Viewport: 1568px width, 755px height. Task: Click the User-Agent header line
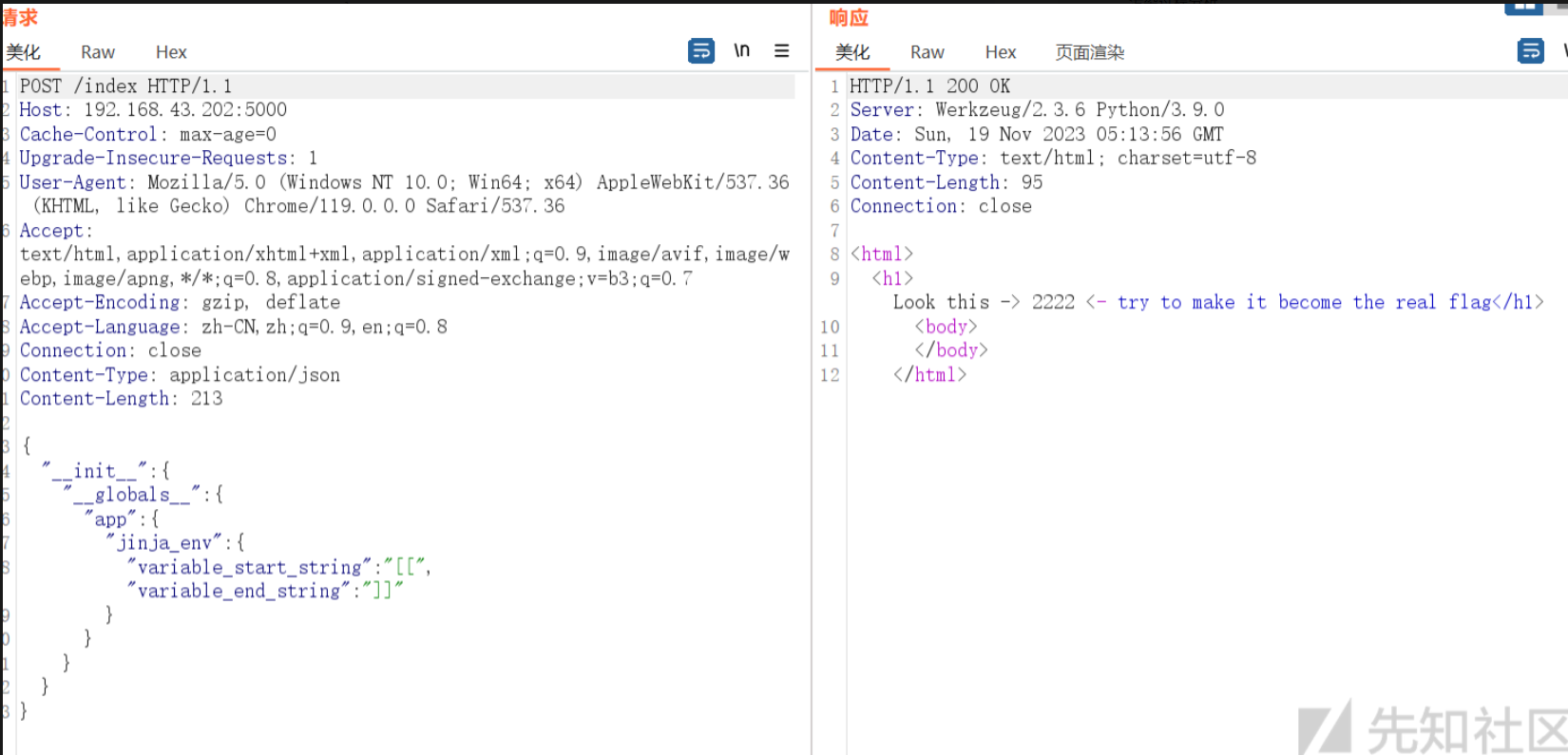point(404,194)
